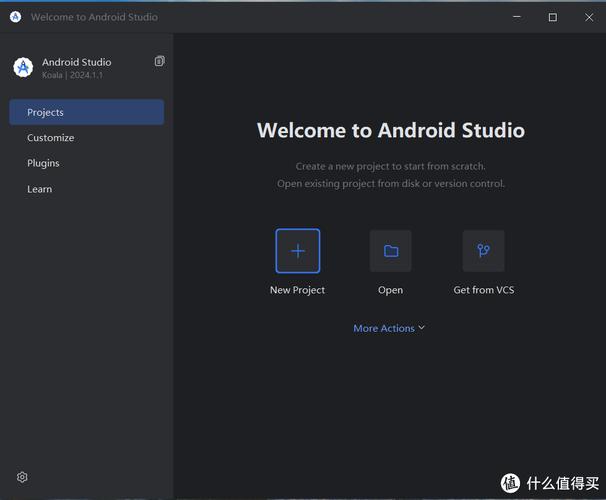Viewport: 606px width, 500px height.
Task: Click the 'Koala | 2024.1.1' version text
Action: 73,75
